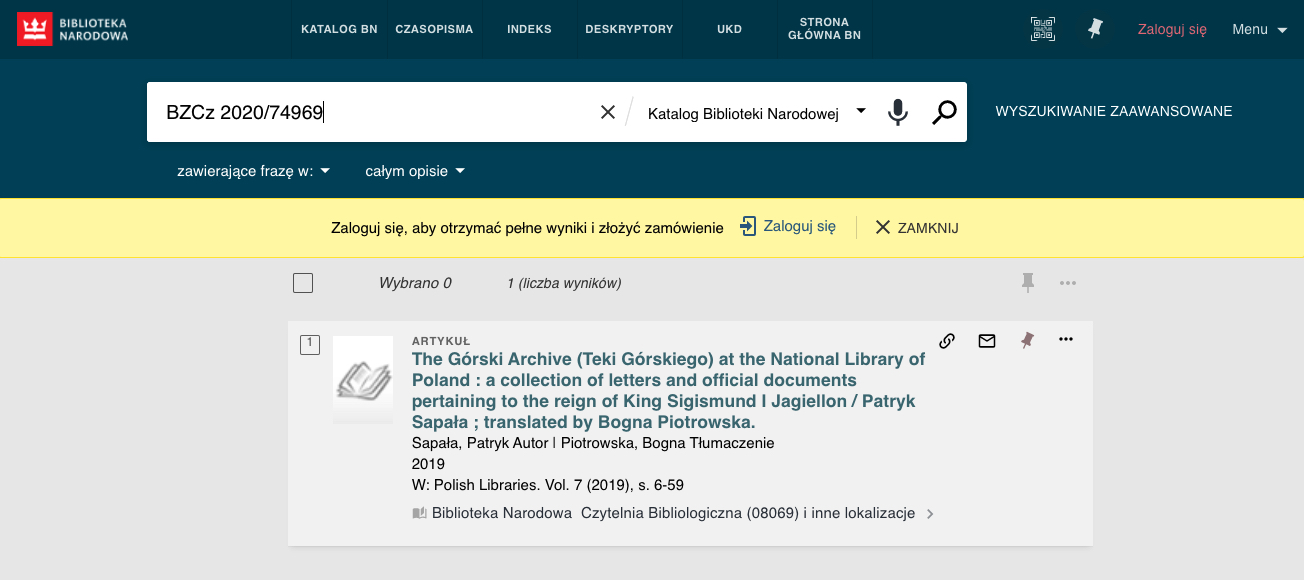Open more actions for the Górski Archive result
This screenshot has width=1304, height=580.
1065,339
